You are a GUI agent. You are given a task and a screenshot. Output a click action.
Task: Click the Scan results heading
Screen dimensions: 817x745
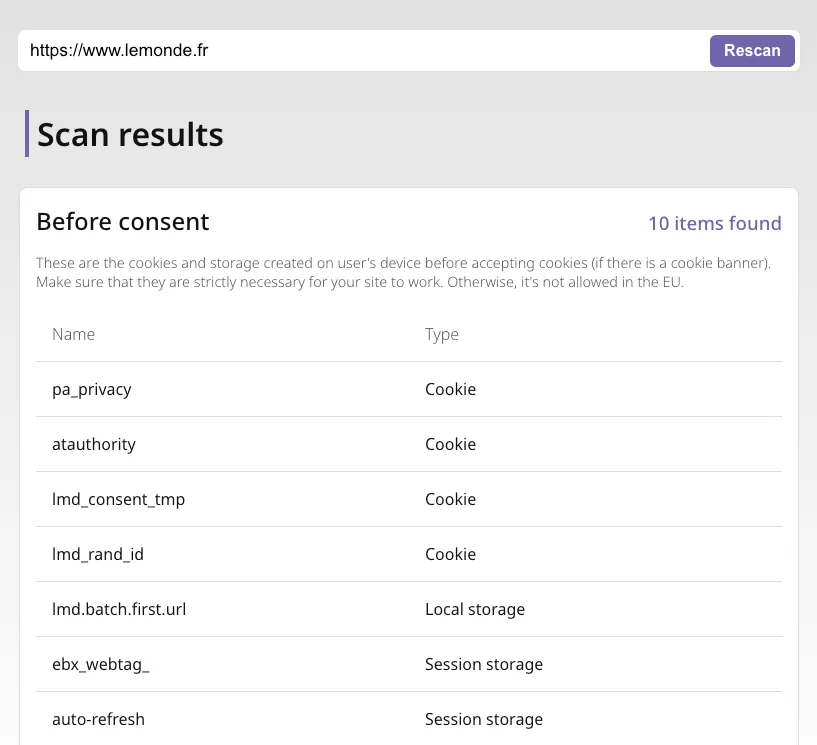tap(130, 133)
